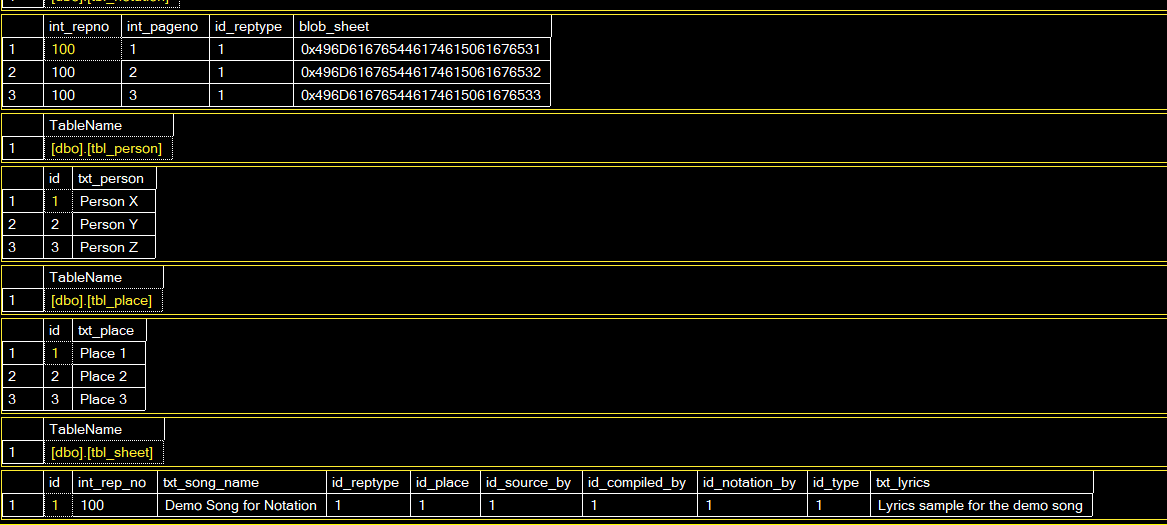Select the Person X cell
The width and height of the screenshot is (1167, 525).
[109, 201]
